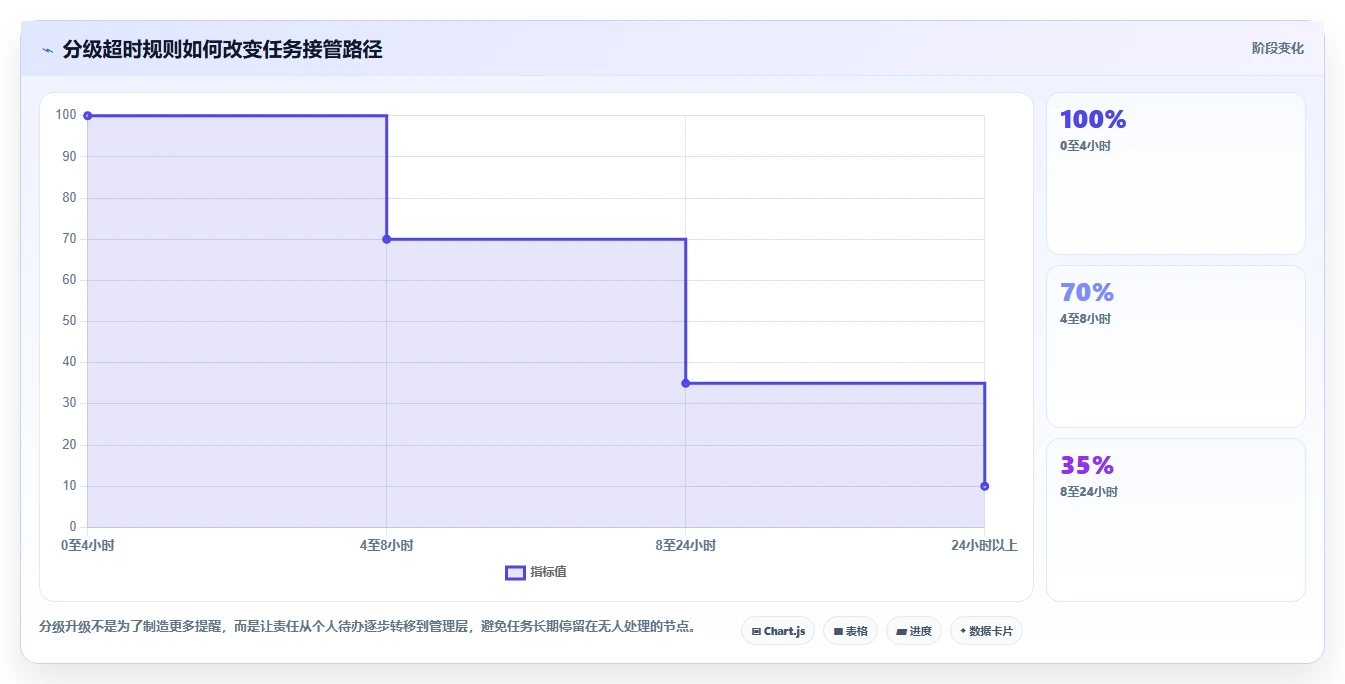The height and width of the screenshot is (684, 1345).
Task: Open the 100% stat card
Action: pyautogui.click(x=1175, y=173)
